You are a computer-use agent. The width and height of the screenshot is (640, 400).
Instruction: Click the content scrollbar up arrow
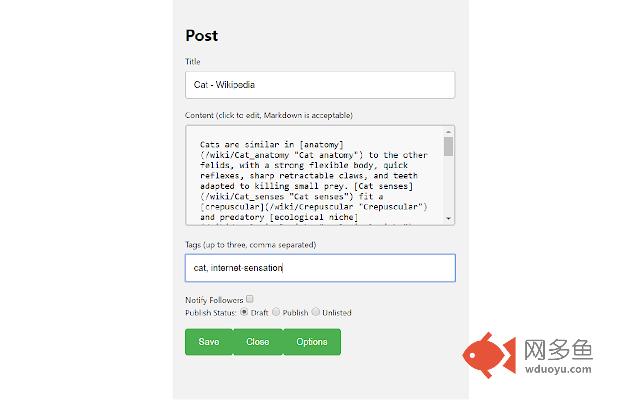coord(449,132)
